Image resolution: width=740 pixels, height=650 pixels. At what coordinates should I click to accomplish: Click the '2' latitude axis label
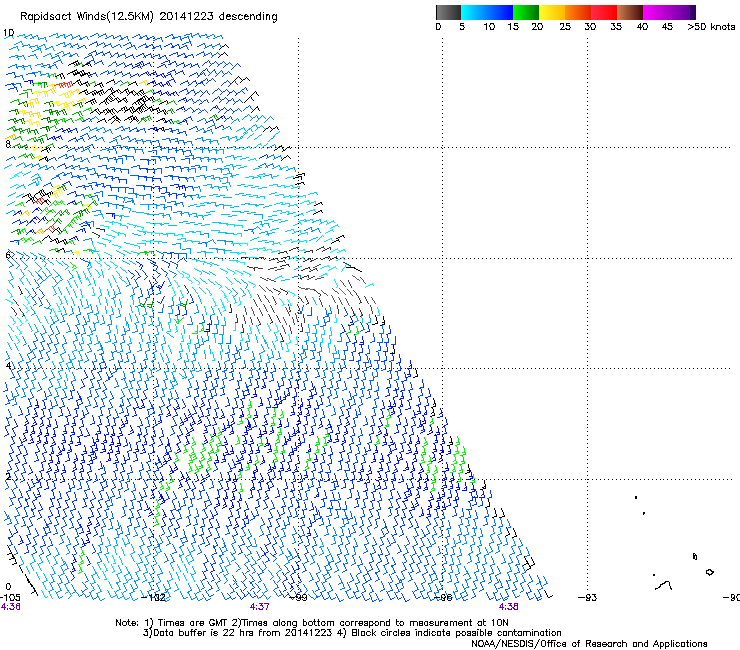[x=8, y=476]
